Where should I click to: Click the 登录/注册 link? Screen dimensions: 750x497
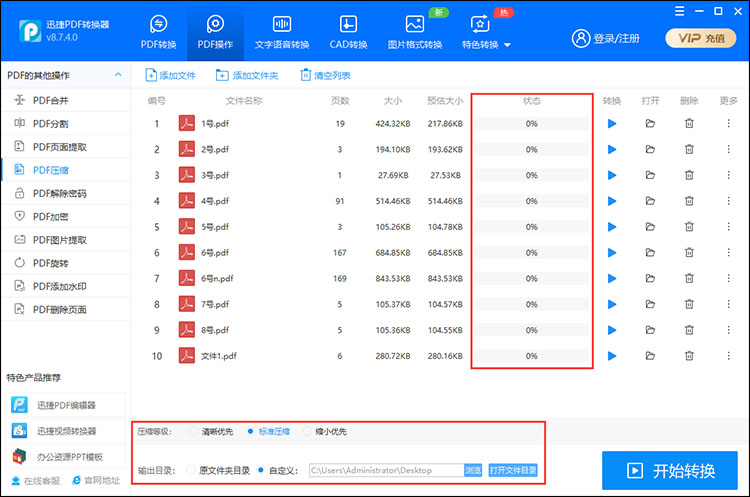[x=606, y=38]
